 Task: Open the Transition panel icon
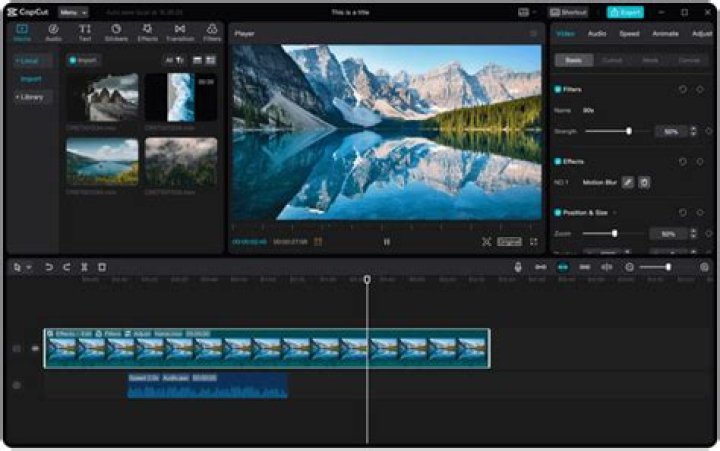coord(180,32)
